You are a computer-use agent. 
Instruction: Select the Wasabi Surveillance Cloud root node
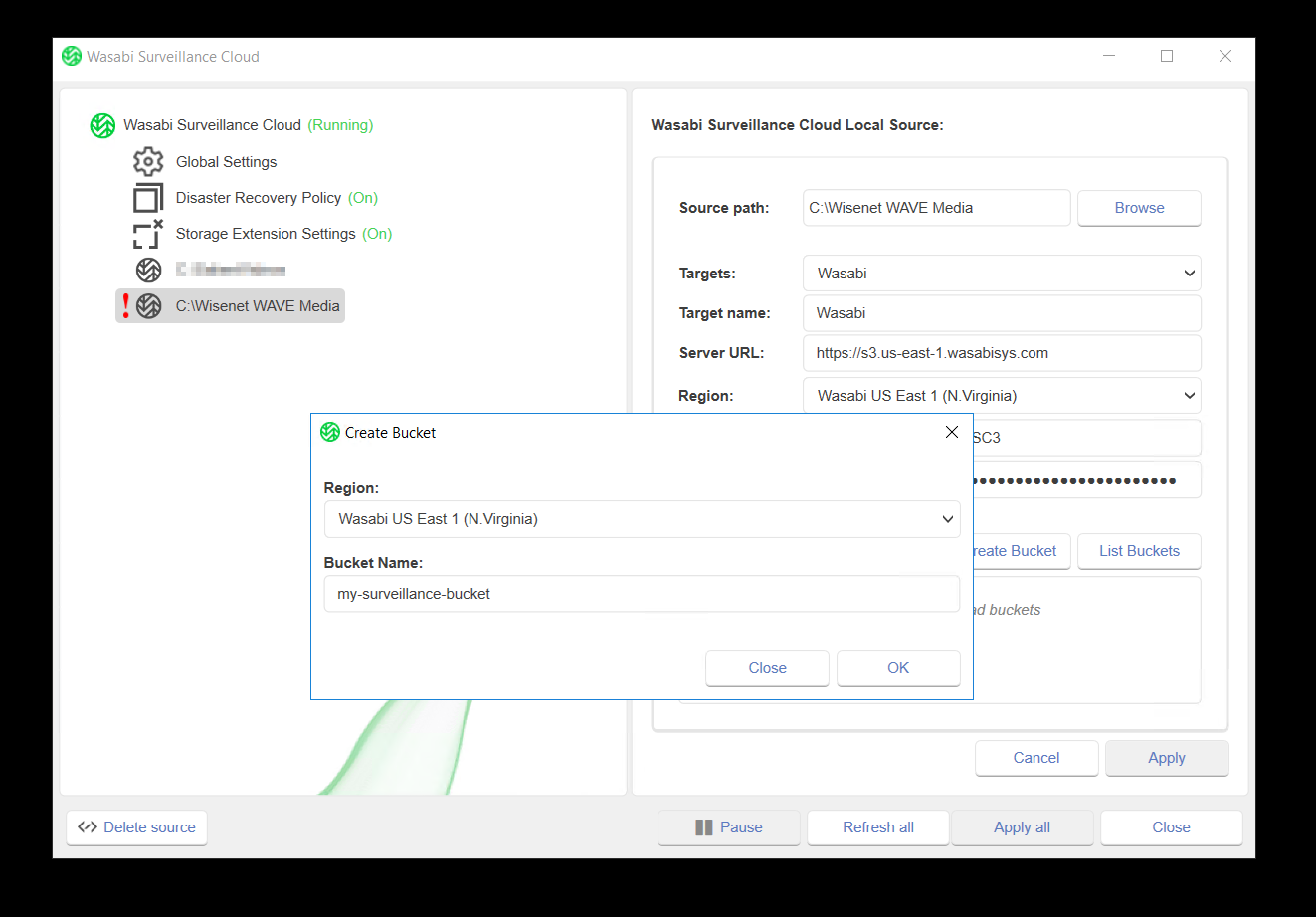pyautogui.click(x=212, y=125)
